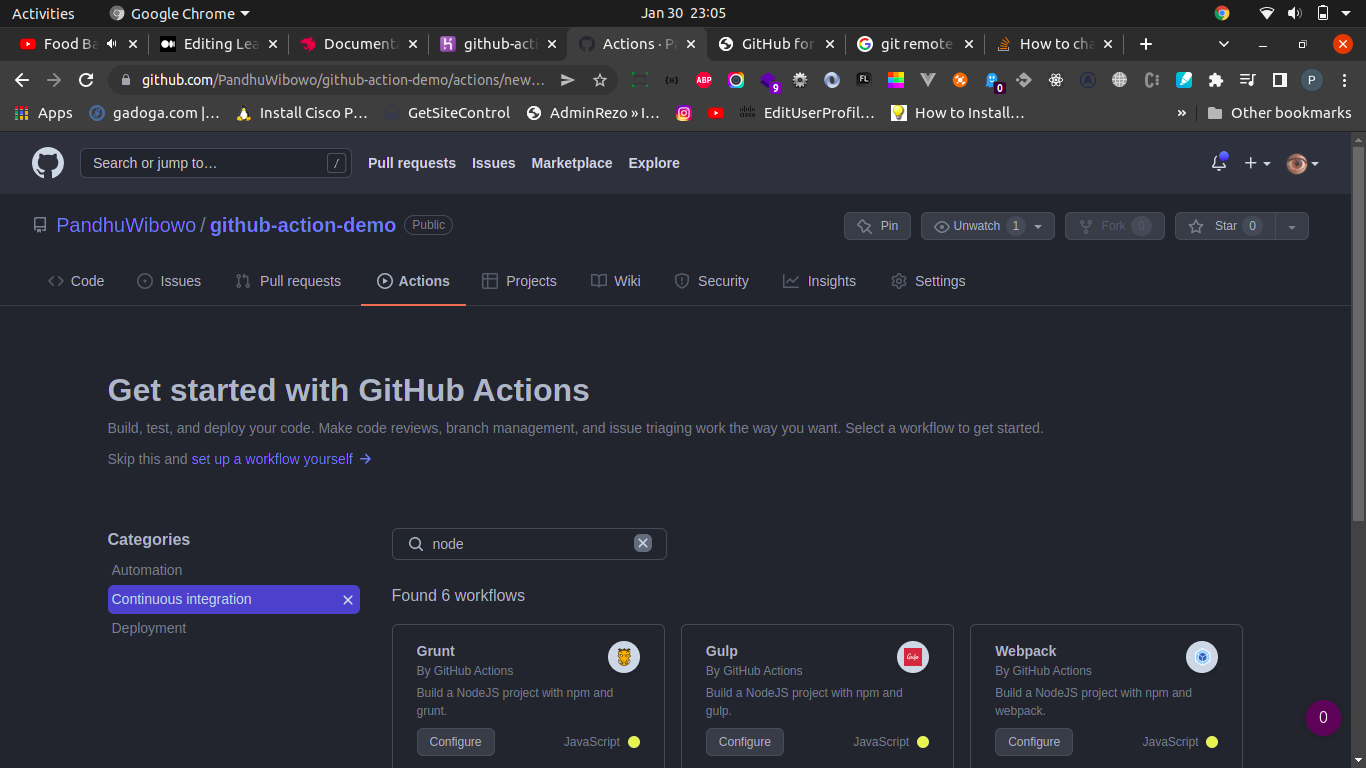Expand the Star lists dropdown arrow

tap(1292, 226)
